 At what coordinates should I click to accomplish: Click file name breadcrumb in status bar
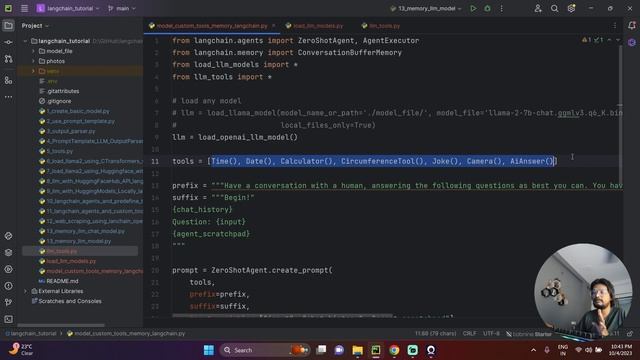click(x=126, y=333)
